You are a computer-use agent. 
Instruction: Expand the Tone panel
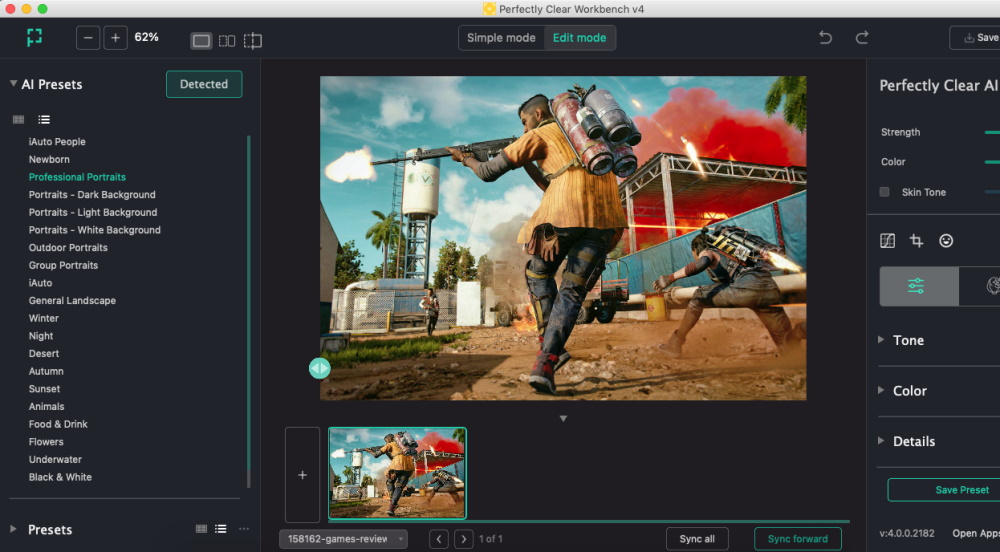tap(881, 340)
